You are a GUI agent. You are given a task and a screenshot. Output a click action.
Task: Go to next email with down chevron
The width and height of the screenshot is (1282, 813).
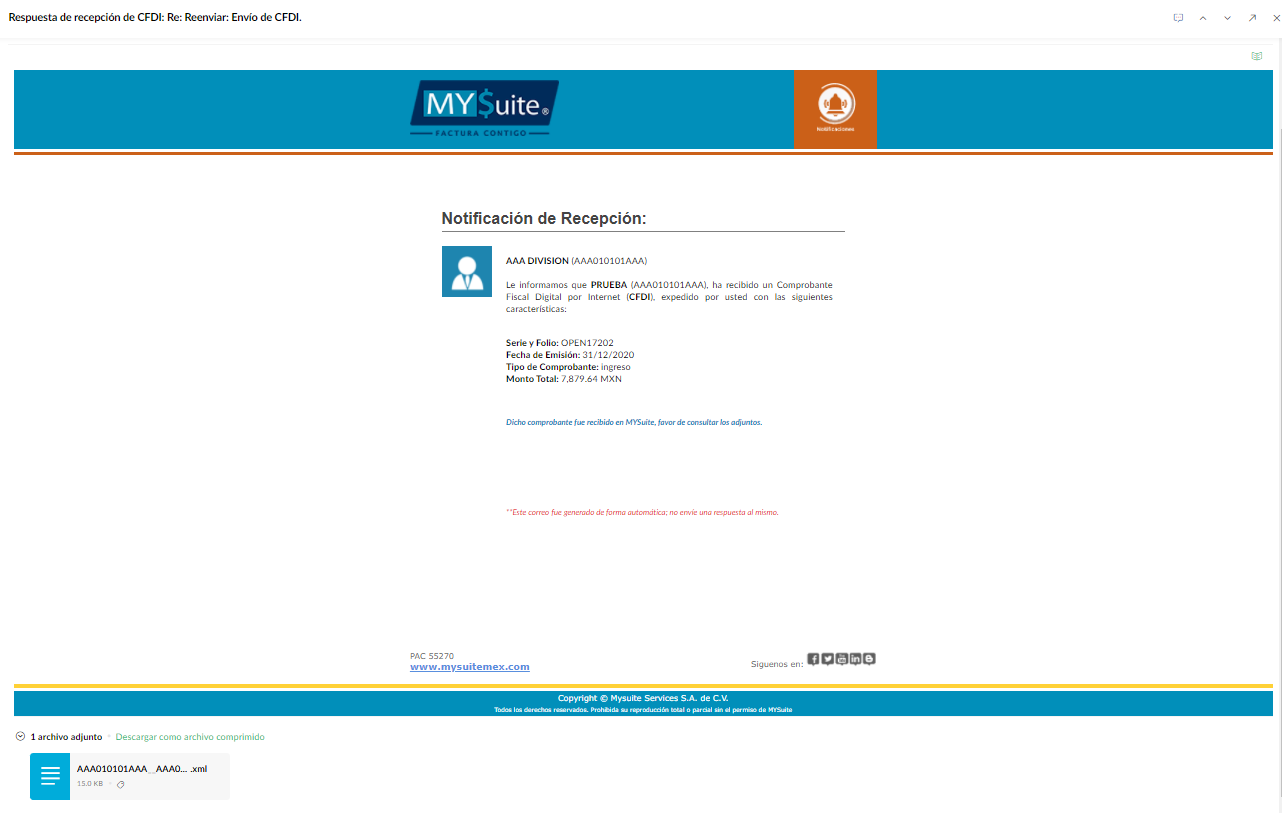(1227, 18)
